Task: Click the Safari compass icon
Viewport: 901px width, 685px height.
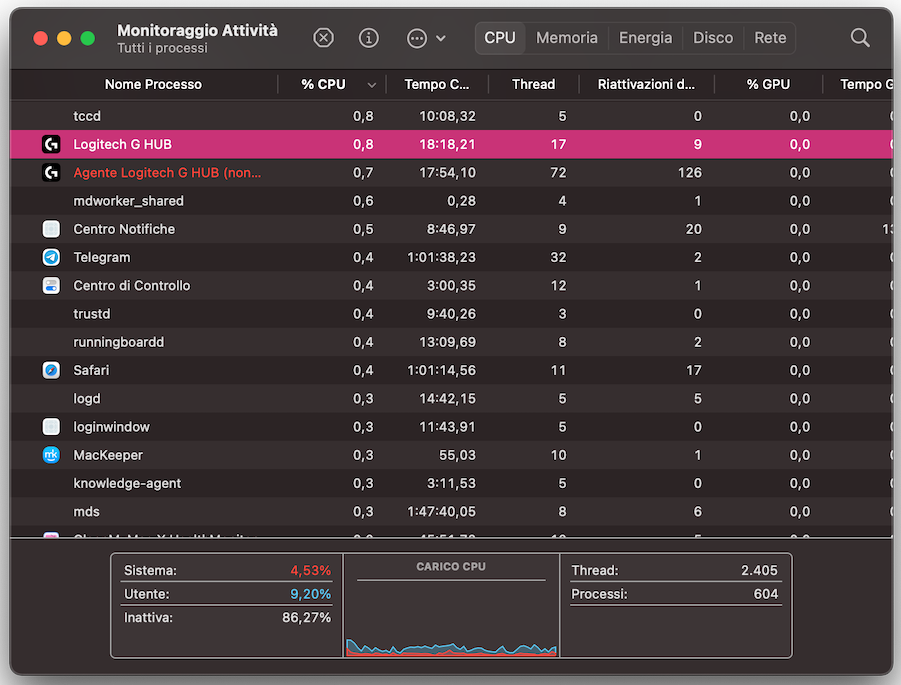Action: click(51, 370)
